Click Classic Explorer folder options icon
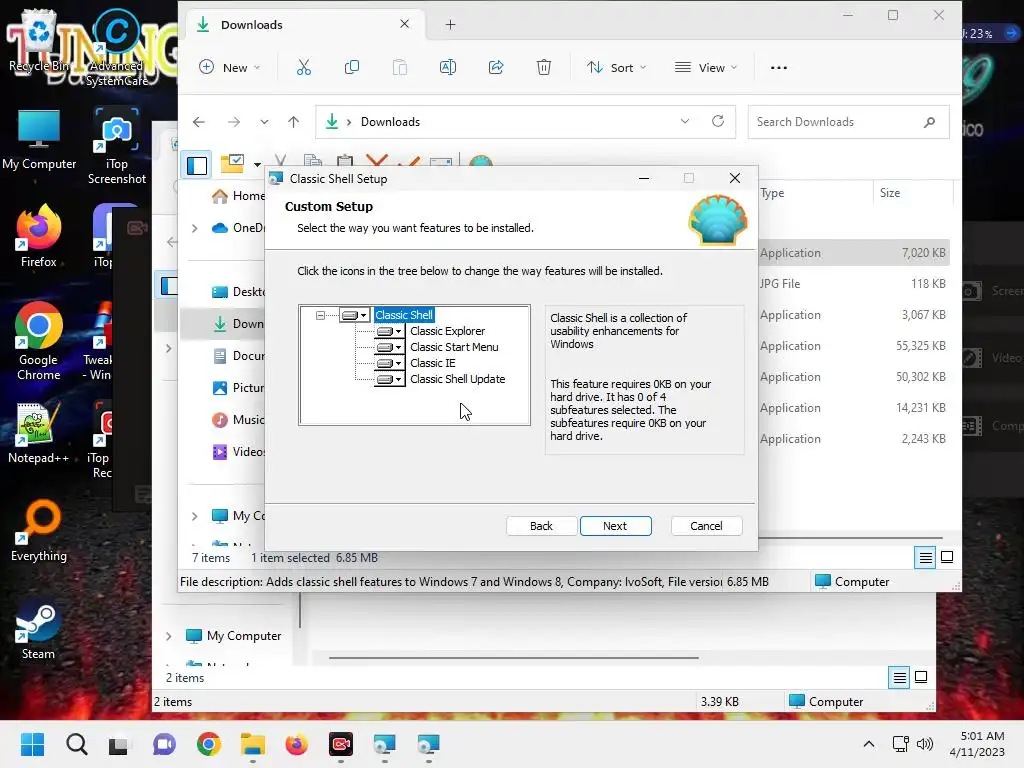This screenshot has height=768, width=1024. [232, 163]
